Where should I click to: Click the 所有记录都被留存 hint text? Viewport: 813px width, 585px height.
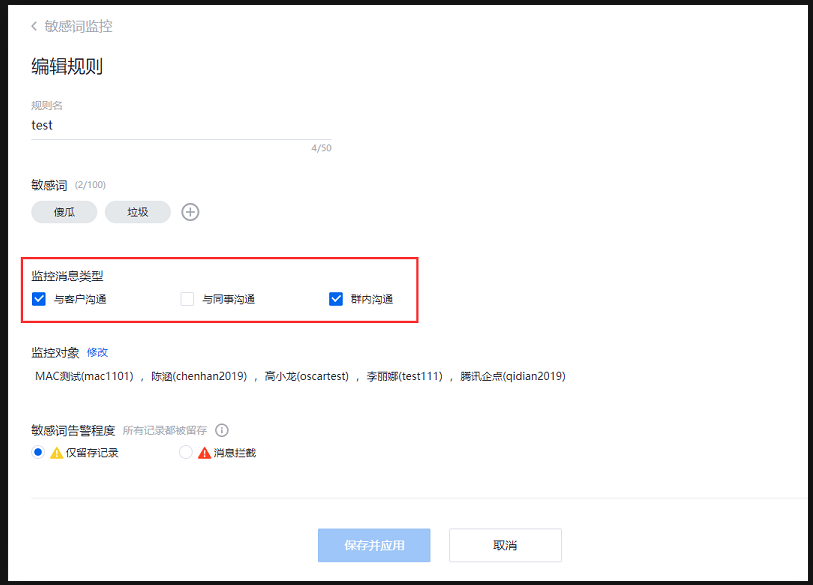(x=165, y=430)
